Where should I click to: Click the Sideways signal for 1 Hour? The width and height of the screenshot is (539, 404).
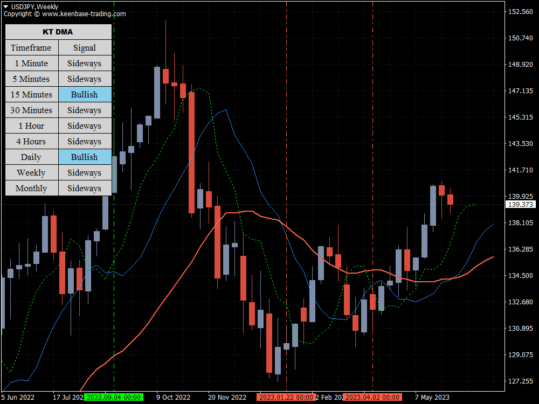(x=85, y=125)
